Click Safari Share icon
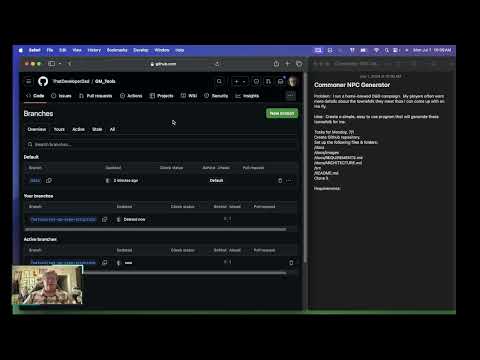Viewport: 480px width, 360px height. point(276,64)
